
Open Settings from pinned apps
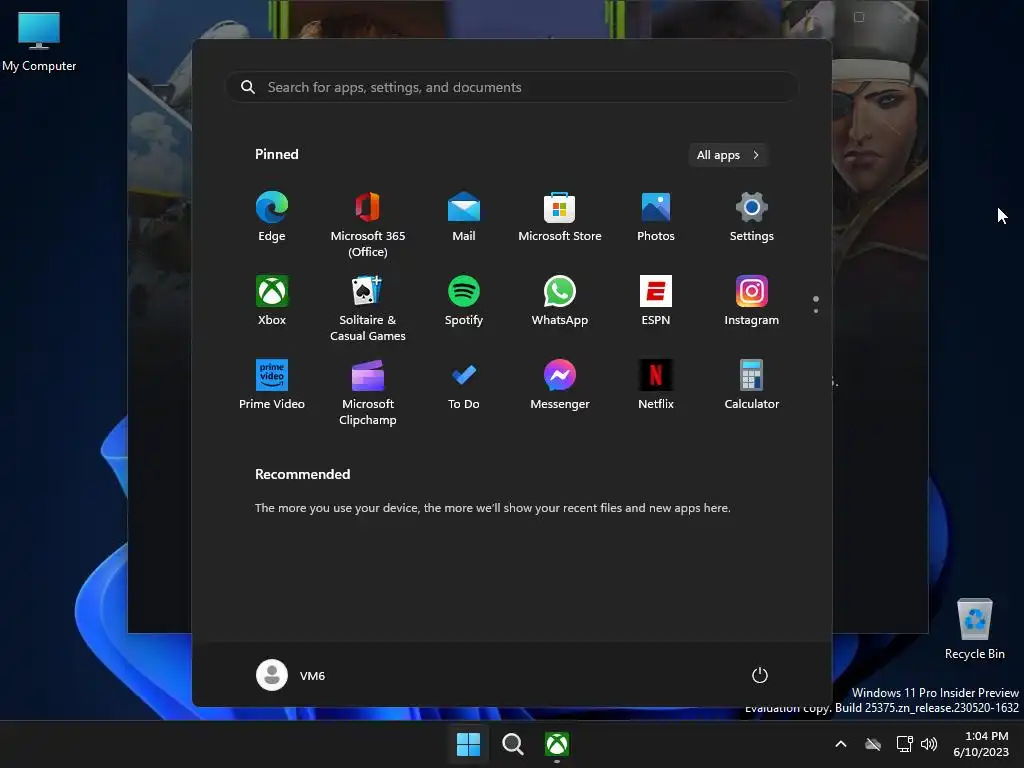[x=752, y=217]
